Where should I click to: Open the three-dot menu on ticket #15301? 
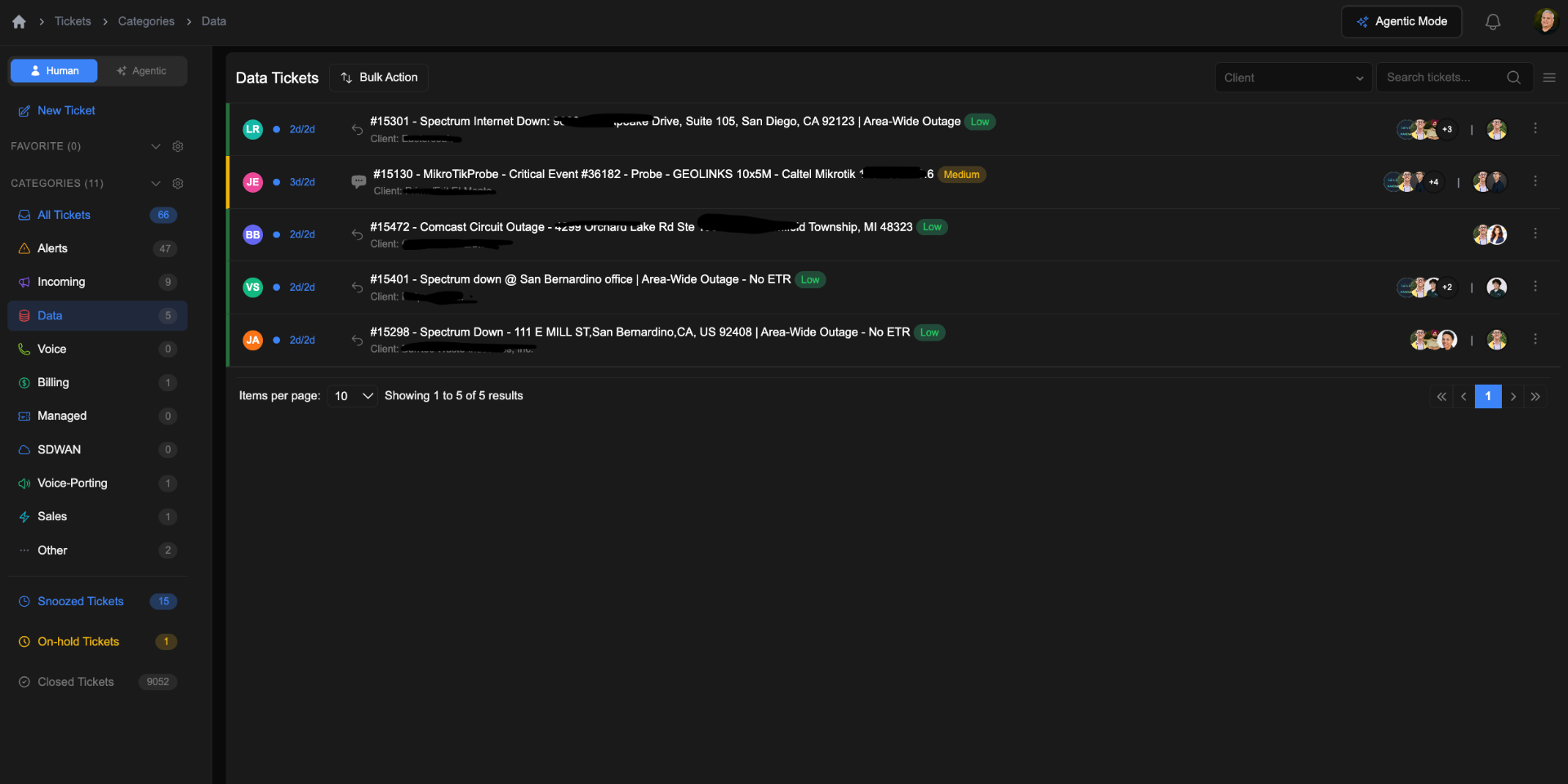1536,128
